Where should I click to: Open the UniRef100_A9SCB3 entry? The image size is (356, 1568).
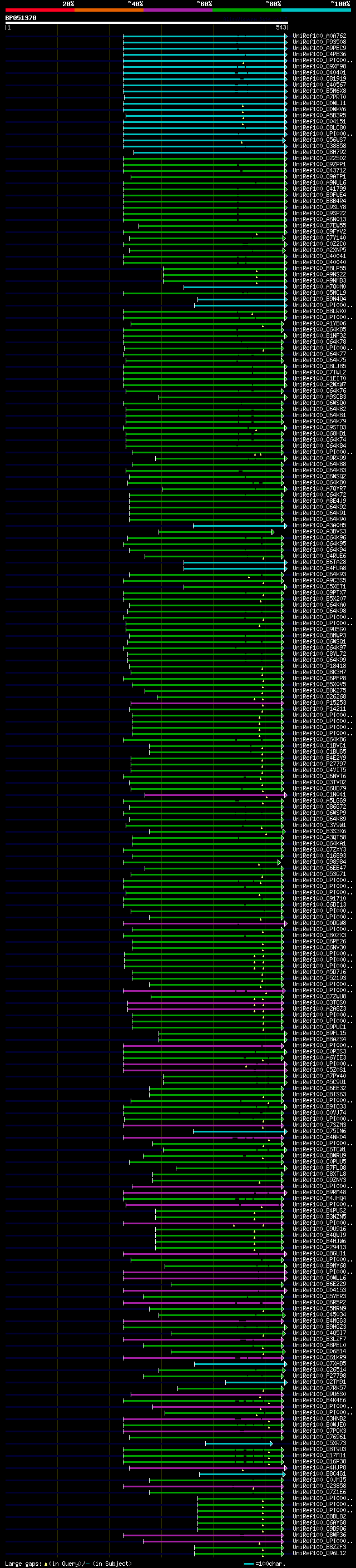coord(319,397)
